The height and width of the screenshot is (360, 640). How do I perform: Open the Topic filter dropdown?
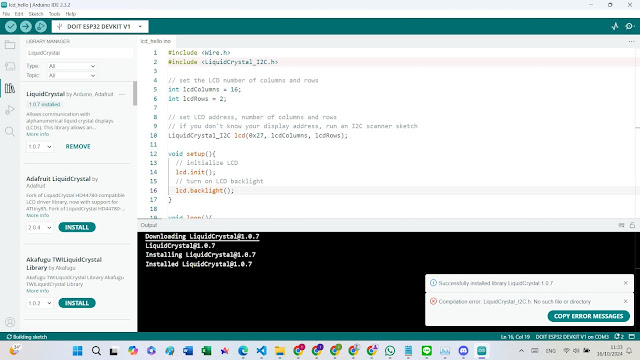click(72, 76)
